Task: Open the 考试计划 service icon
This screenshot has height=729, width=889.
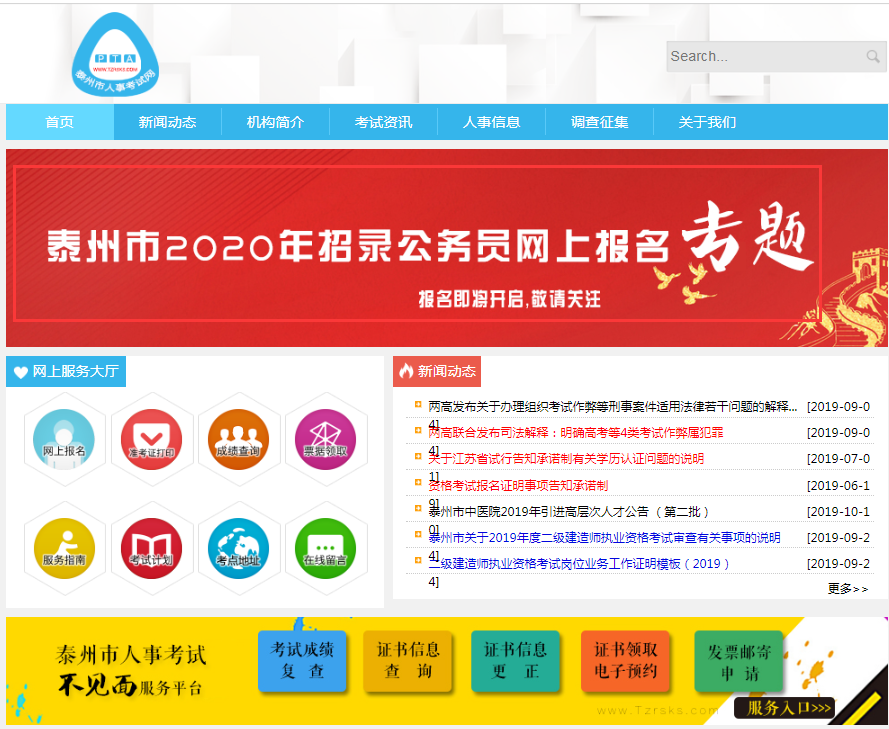Action: click(151, 548)
